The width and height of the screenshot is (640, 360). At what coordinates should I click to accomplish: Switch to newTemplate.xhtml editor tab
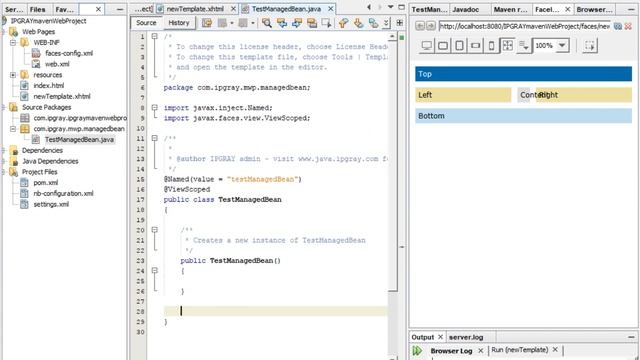pyautogui.click(x=195, y=9)
